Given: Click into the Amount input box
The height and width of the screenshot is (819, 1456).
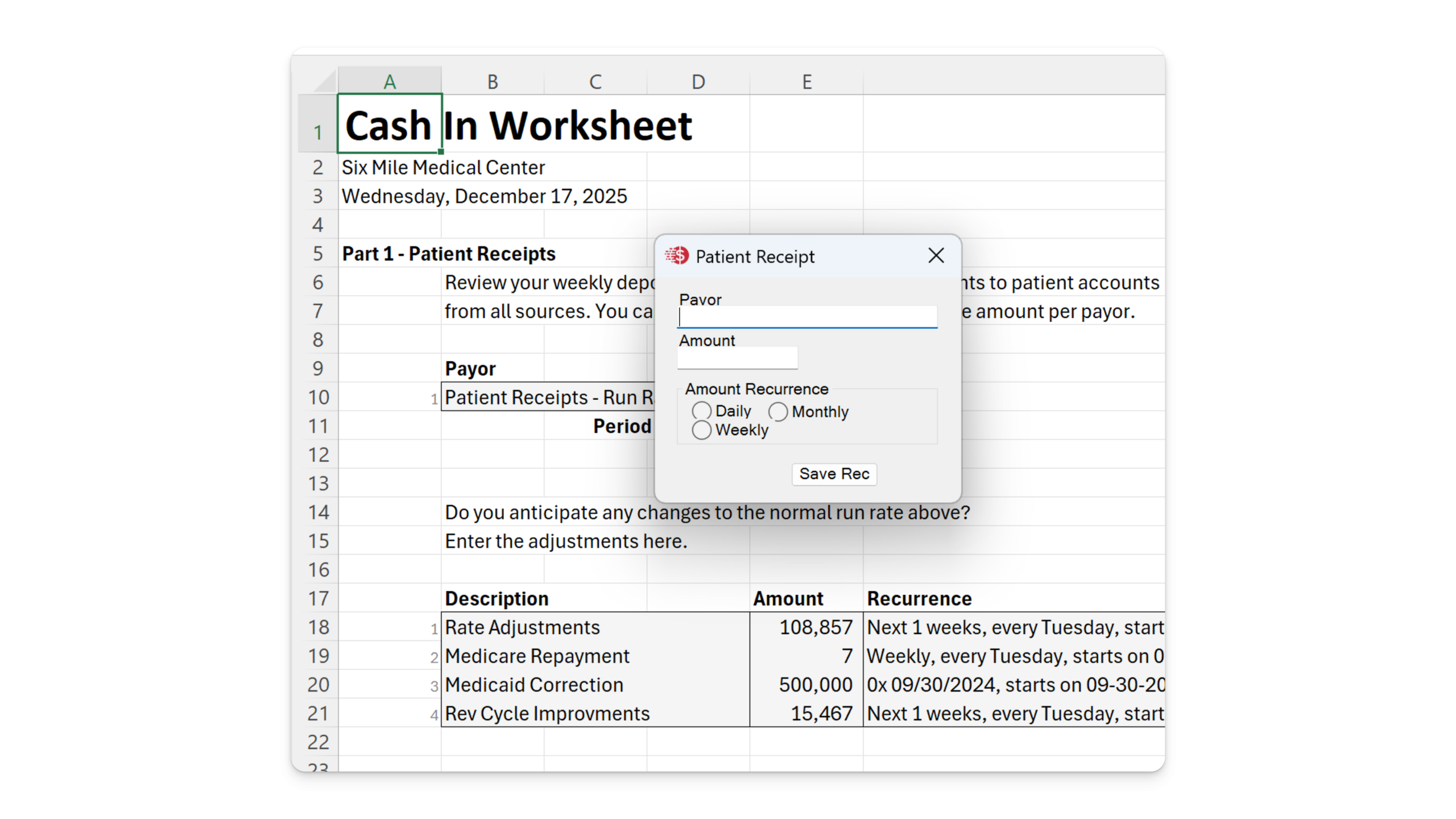Looking at the screenshot, I should coord(737,358).
